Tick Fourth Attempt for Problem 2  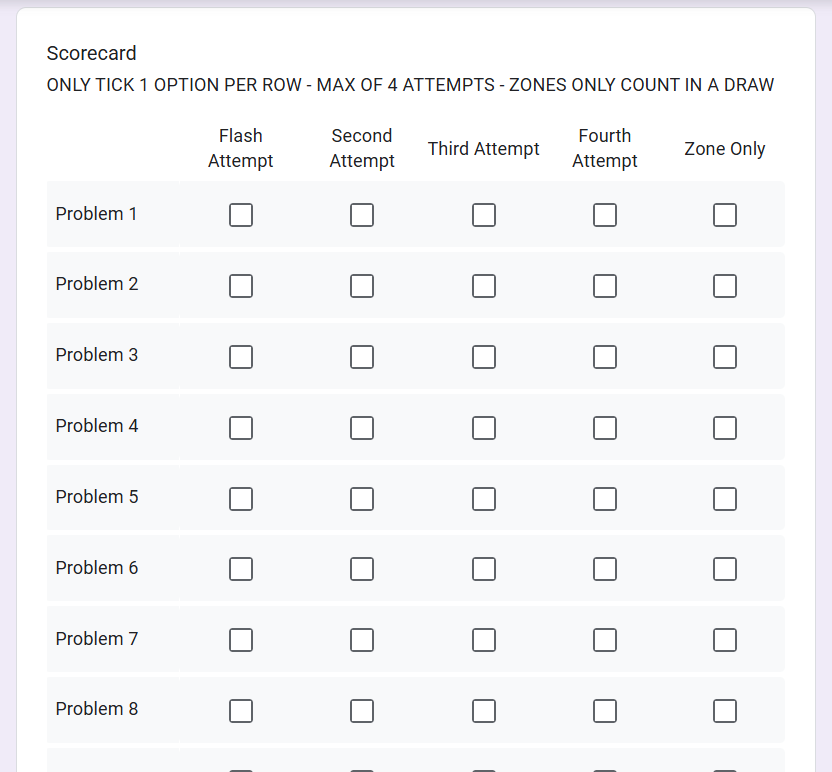[x=605, y=286]
